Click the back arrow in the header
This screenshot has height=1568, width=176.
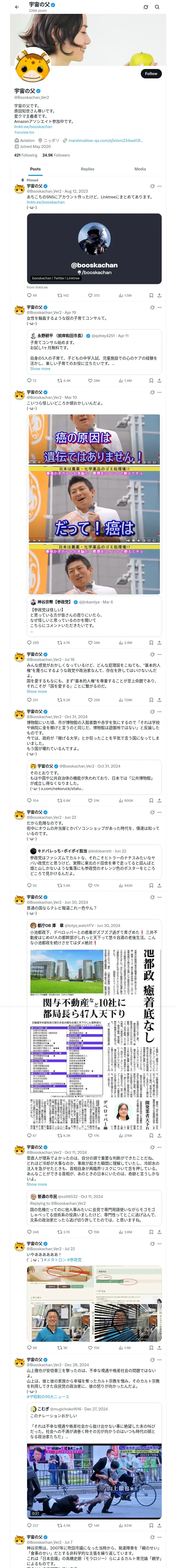17,7
